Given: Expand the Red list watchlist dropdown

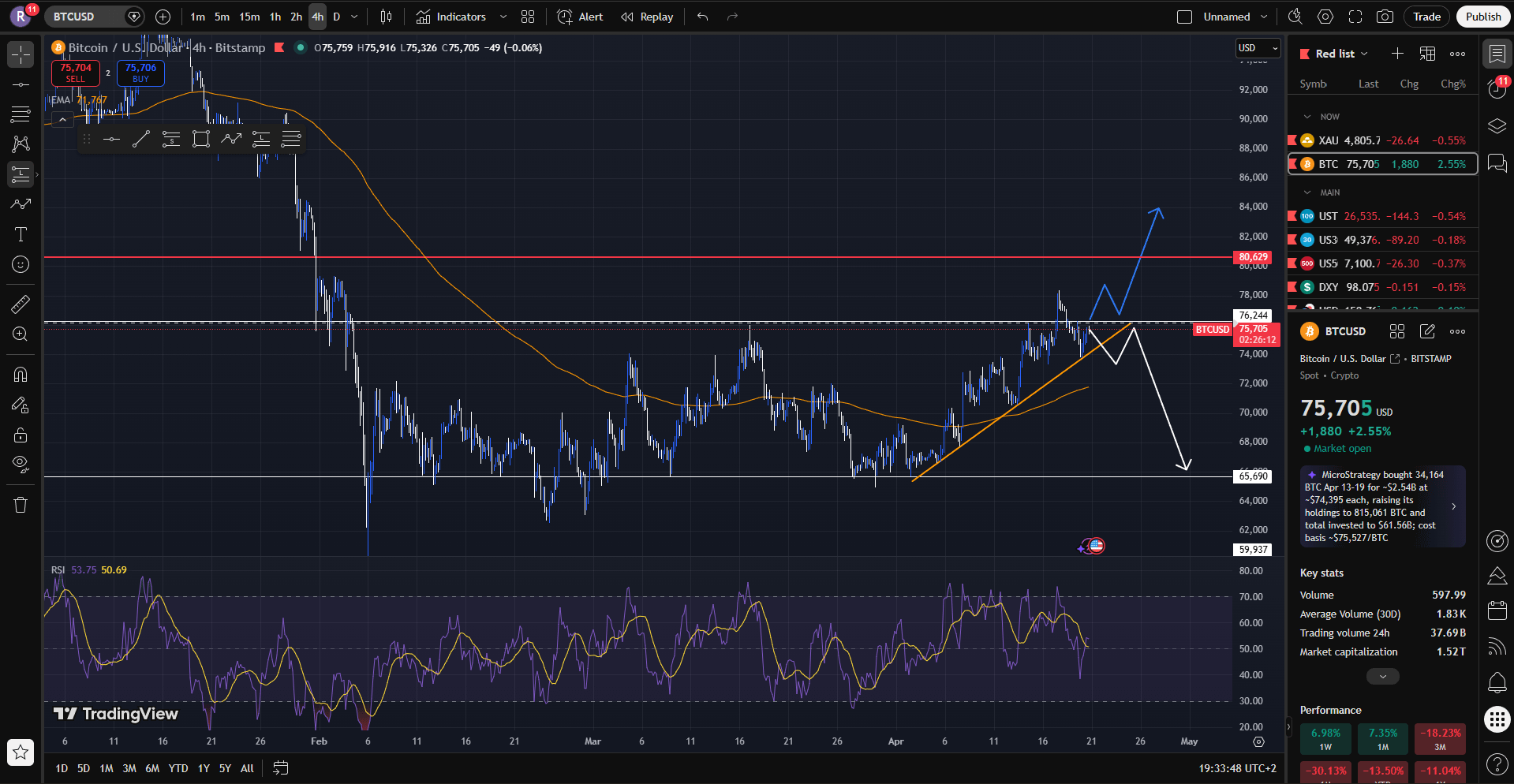Looking at the screenshot, I should (1341, 54).
